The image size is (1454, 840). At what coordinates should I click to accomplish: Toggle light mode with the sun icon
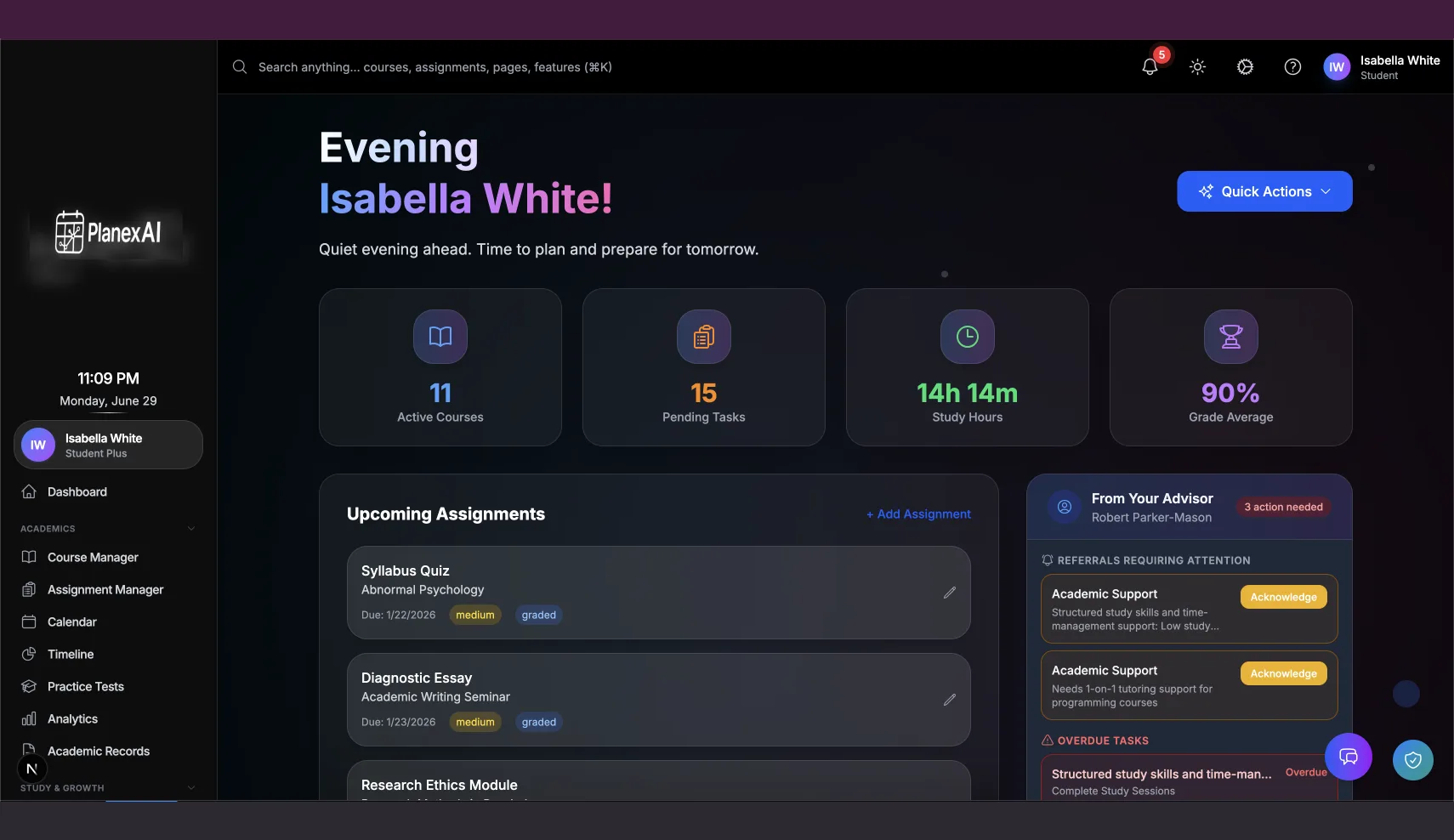(x=1197, y=67)
